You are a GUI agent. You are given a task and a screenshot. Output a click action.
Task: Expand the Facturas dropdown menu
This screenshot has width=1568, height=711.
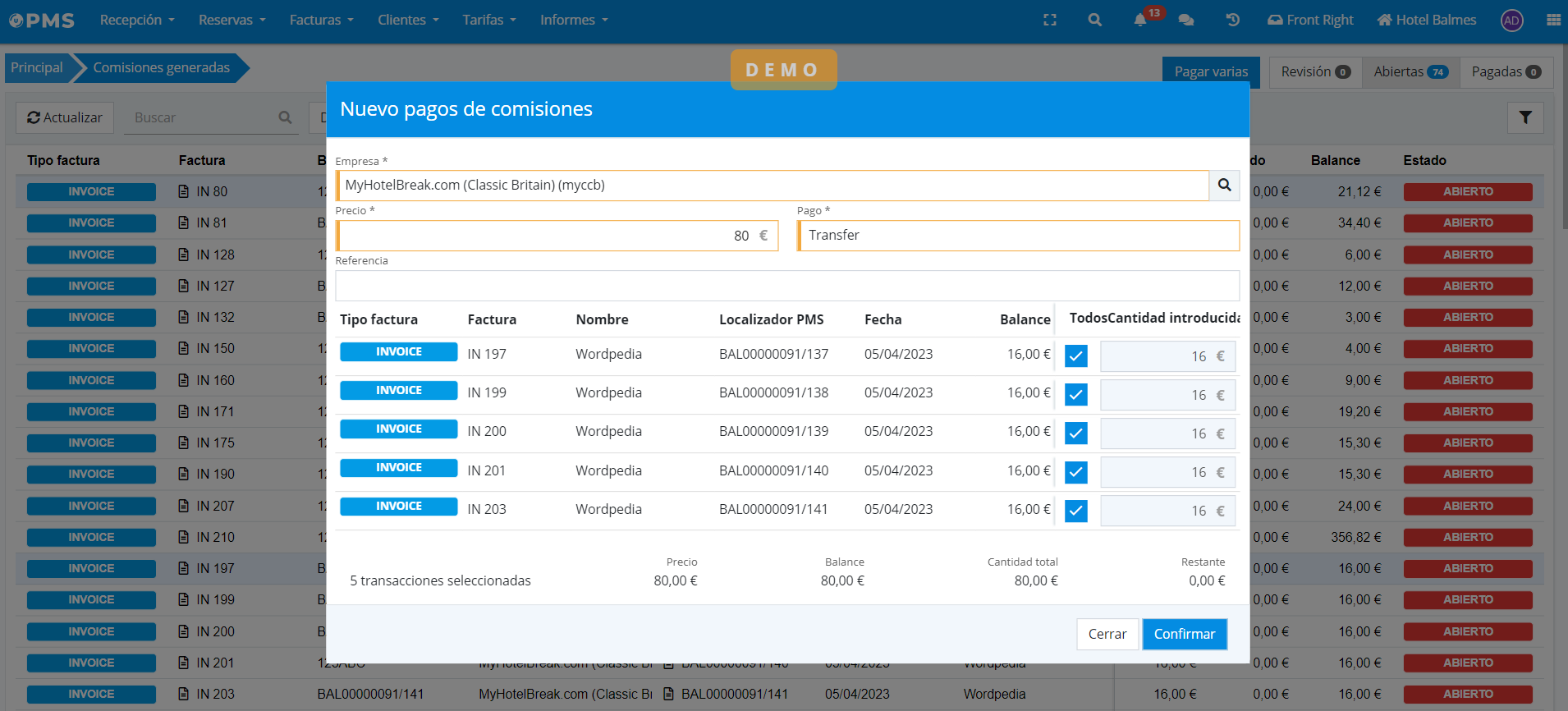321,20
